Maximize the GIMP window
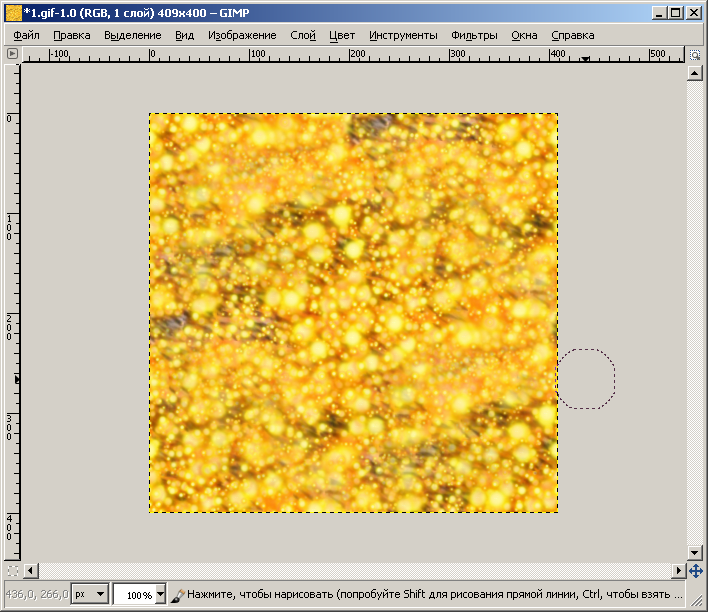The width and height of the screenshot is (708, 612). click(x=676, y=13)
